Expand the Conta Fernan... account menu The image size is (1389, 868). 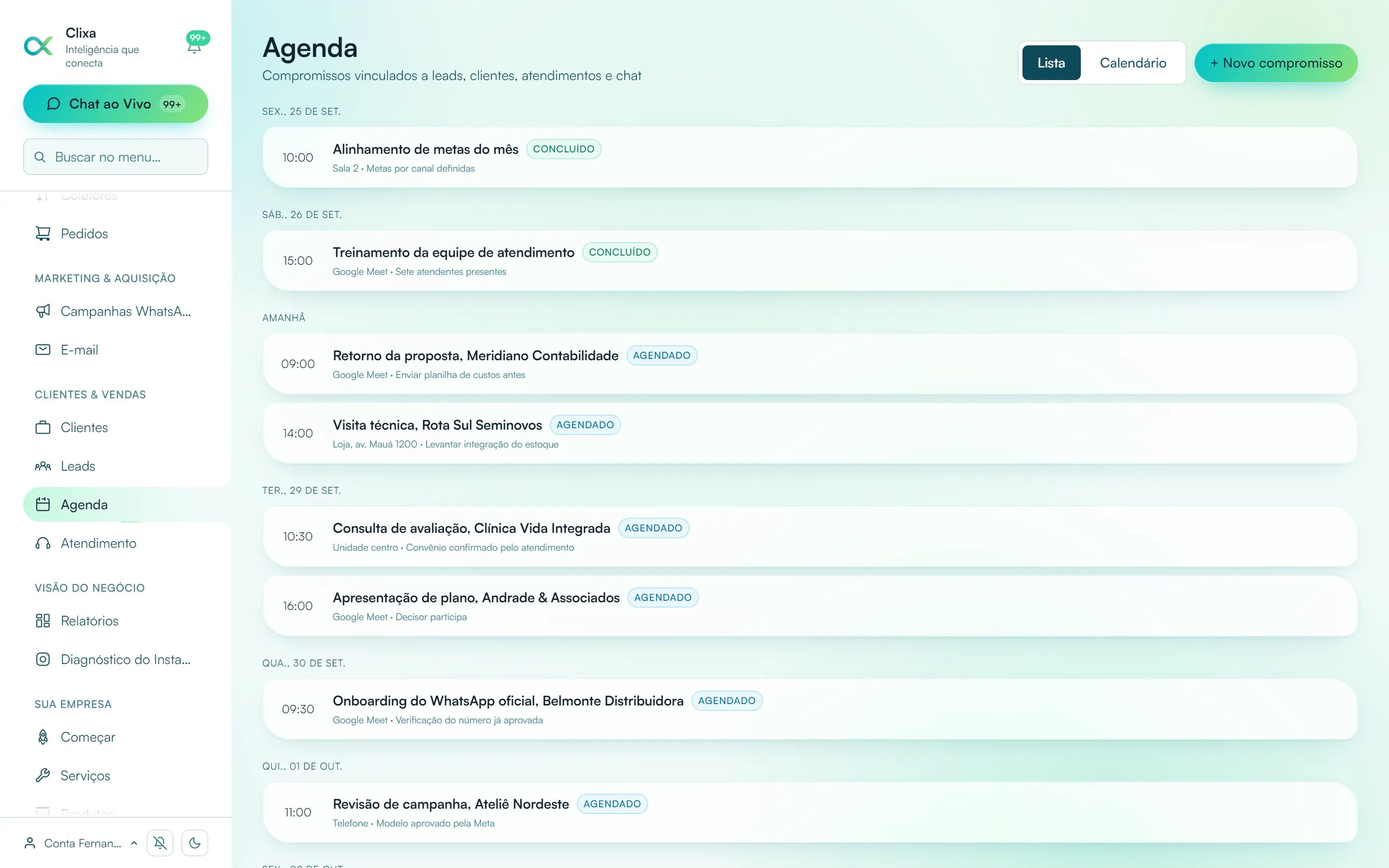click(x=81, y=843)
